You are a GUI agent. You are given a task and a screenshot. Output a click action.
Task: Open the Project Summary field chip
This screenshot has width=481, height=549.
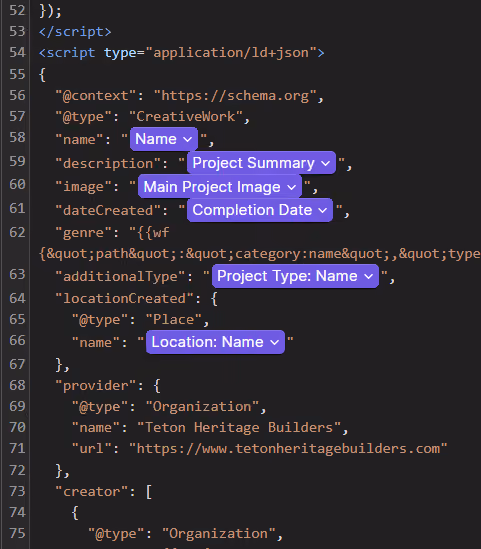[x=261, y=163]
